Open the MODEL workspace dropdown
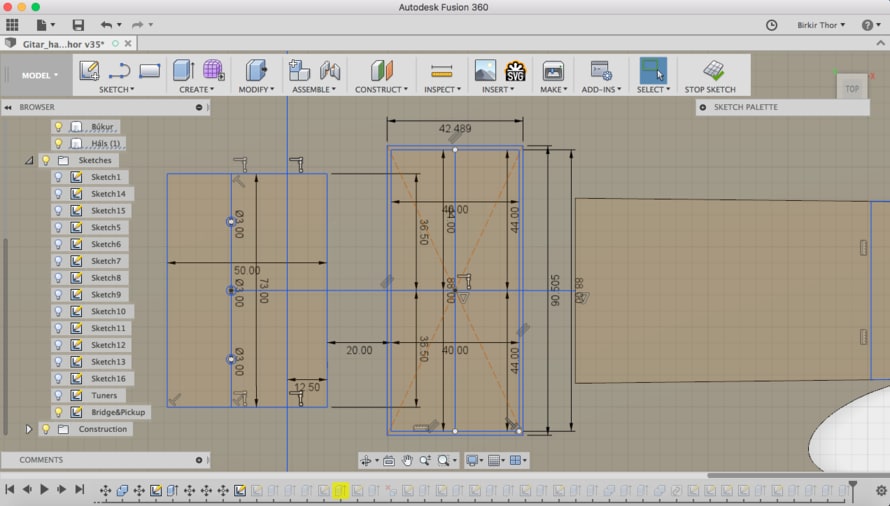 (x=40, y=75)
